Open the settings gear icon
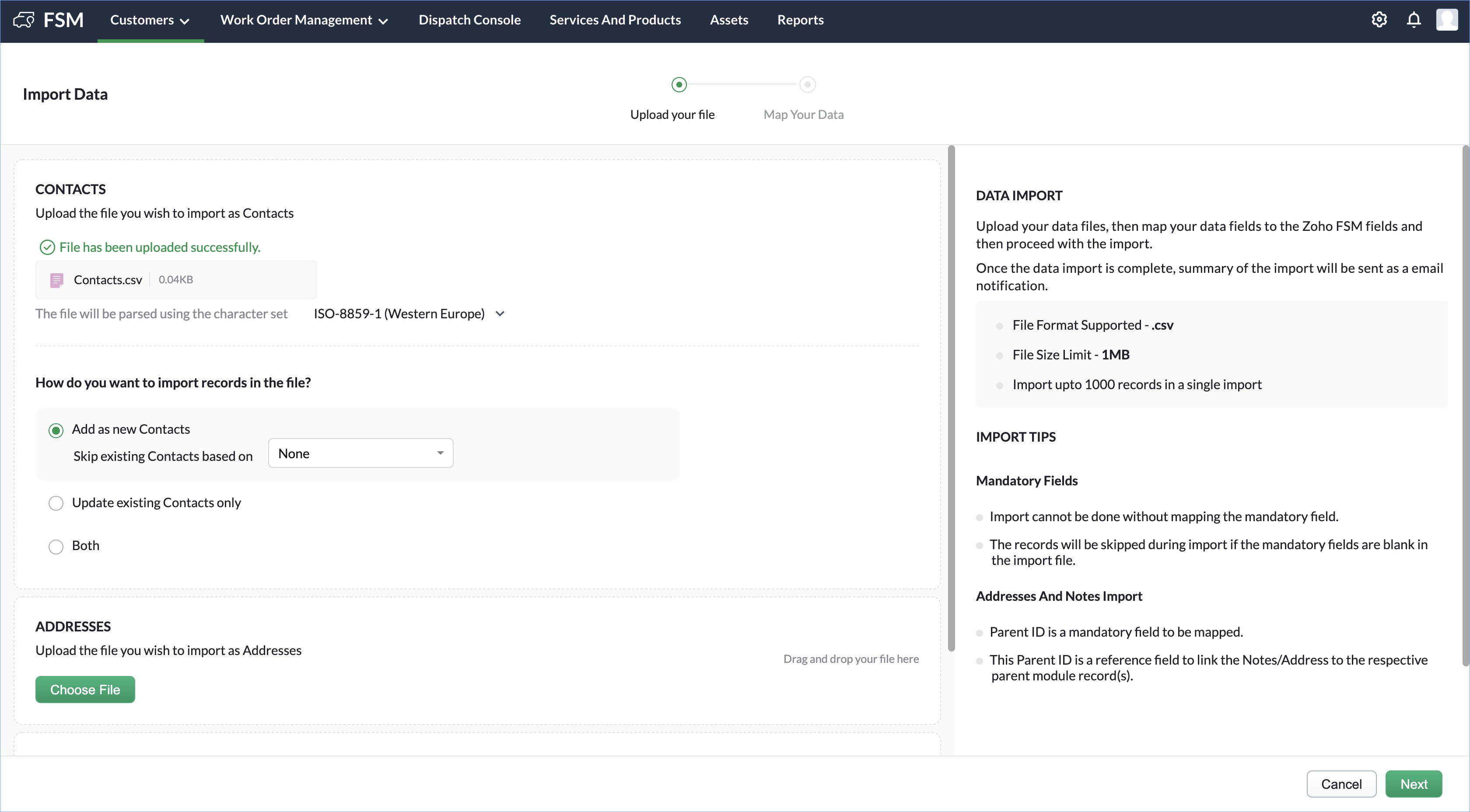Screen dimensions: 1470x812 (1379, 20)
